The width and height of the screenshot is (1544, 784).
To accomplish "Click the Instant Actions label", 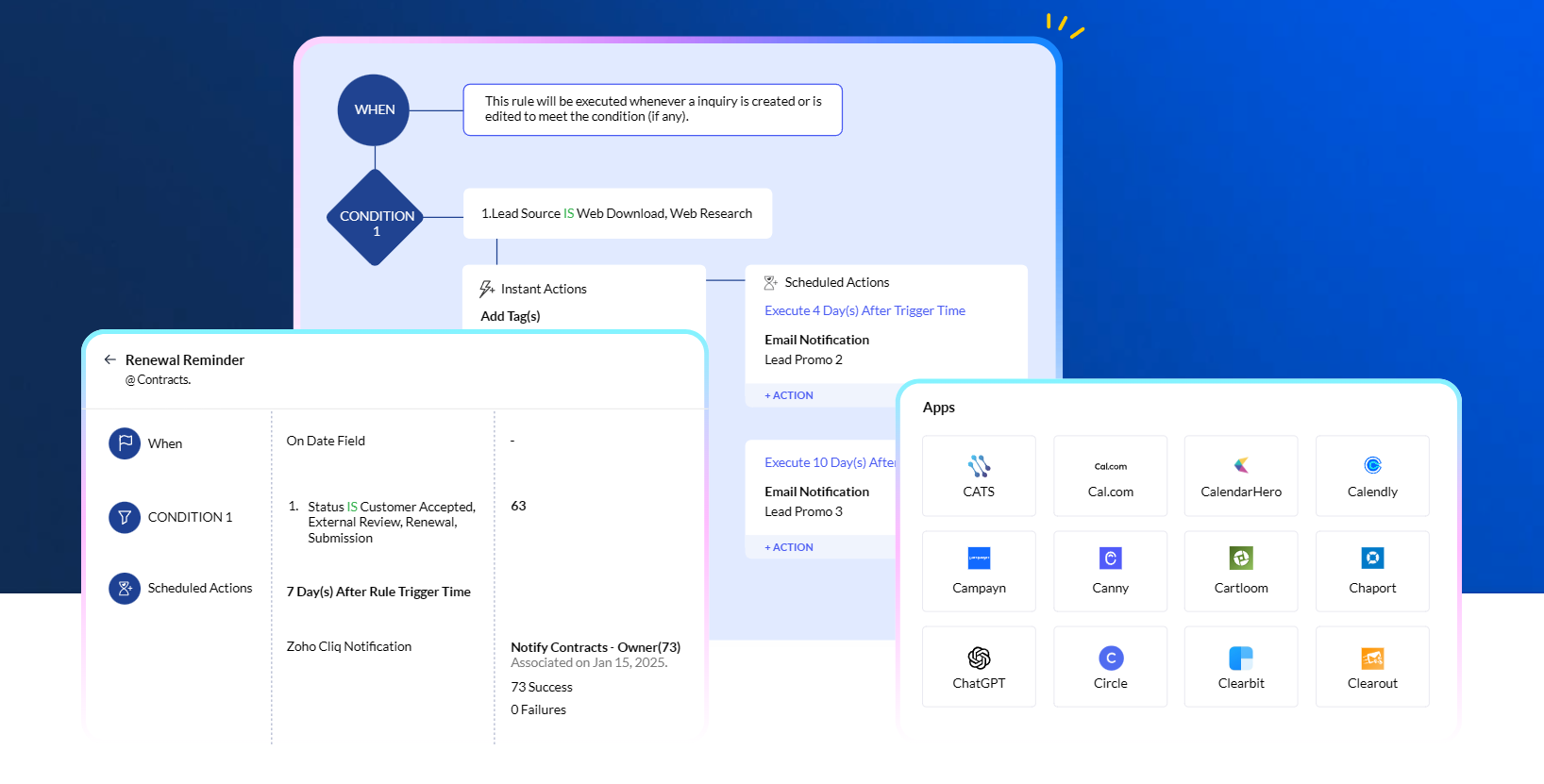I will (x=544, y=289).
